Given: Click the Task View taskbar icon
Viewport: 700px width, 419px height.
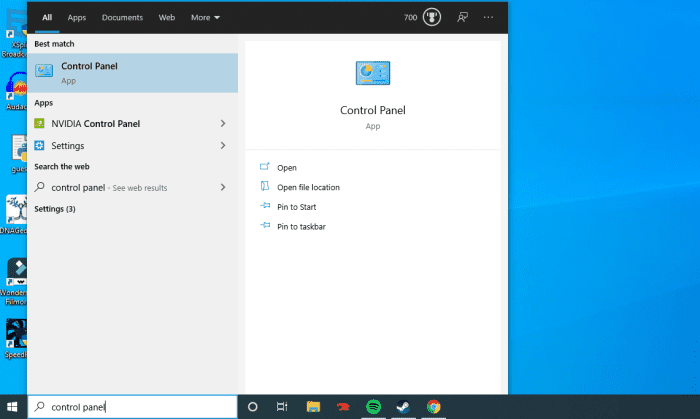Looking at the screenshot, I should 282,407.
